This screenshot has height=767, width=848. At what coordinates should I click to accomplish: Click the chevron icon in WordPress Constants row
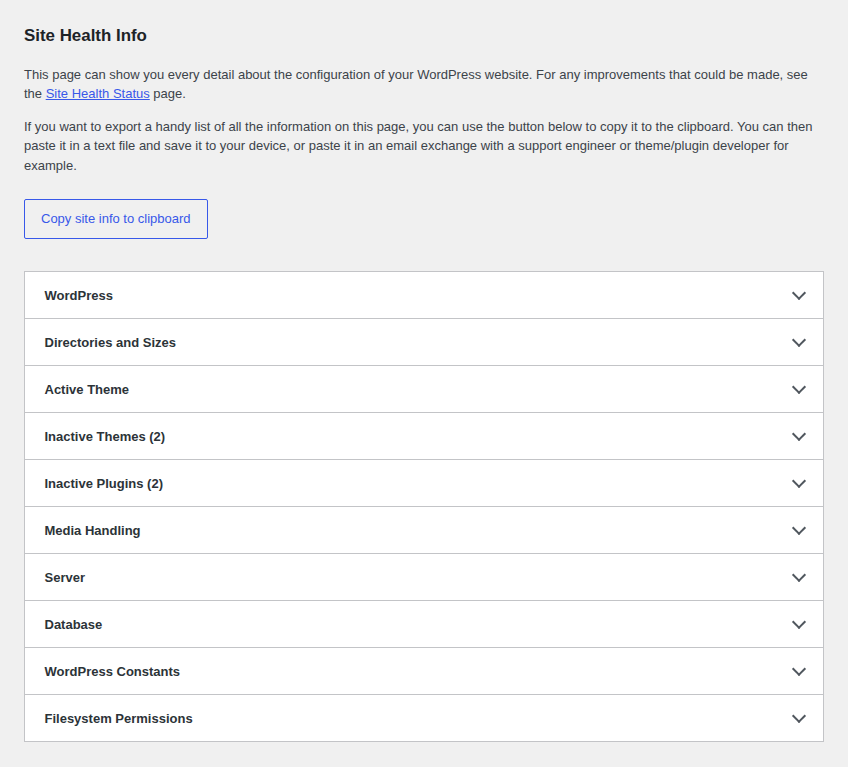click(799, 672)
